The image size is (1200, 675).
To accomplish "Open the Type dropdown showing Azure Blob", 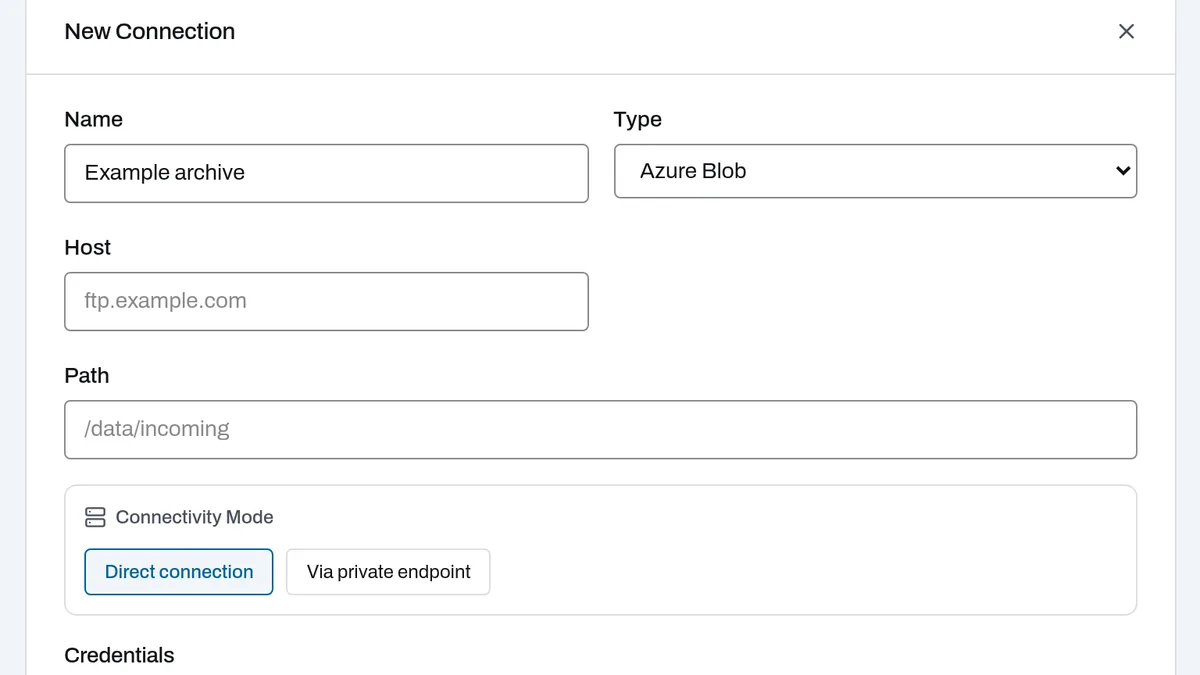I will click(x=875, y=171).
